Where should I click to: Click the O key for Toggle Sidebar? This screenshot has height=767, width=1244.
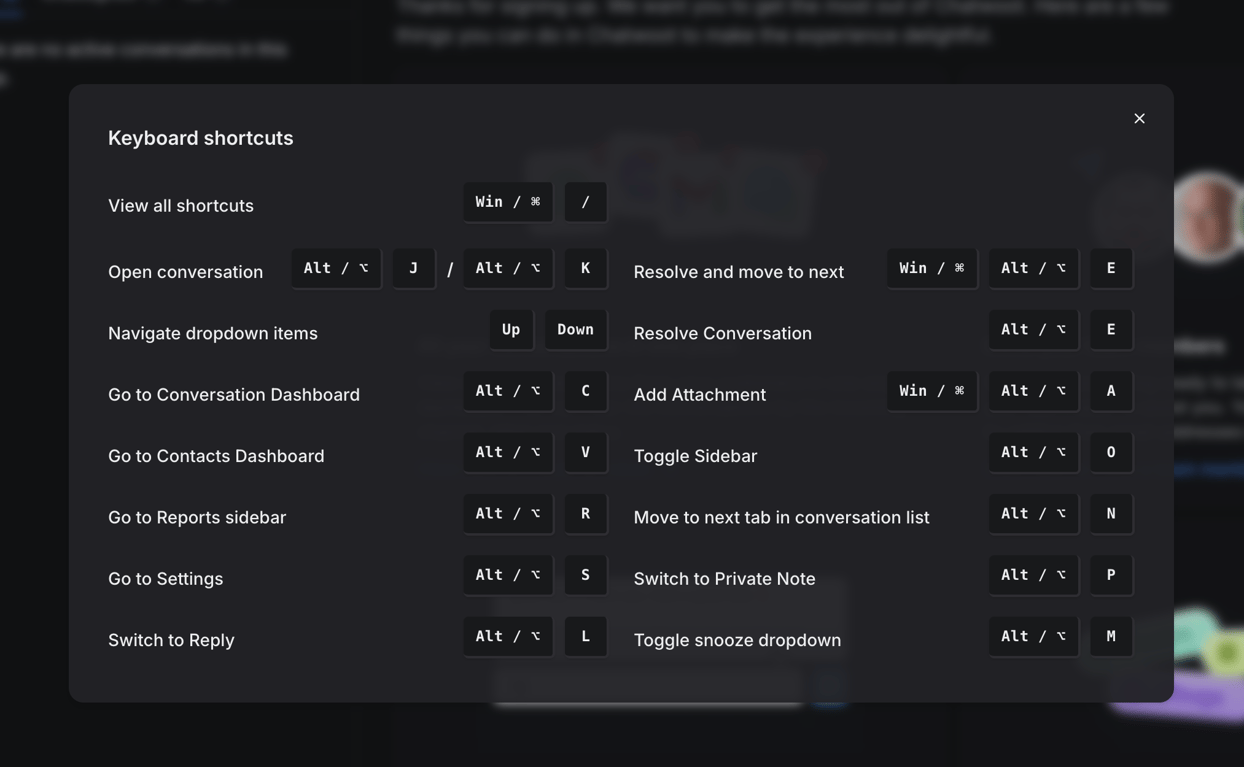coord(1111,452)
